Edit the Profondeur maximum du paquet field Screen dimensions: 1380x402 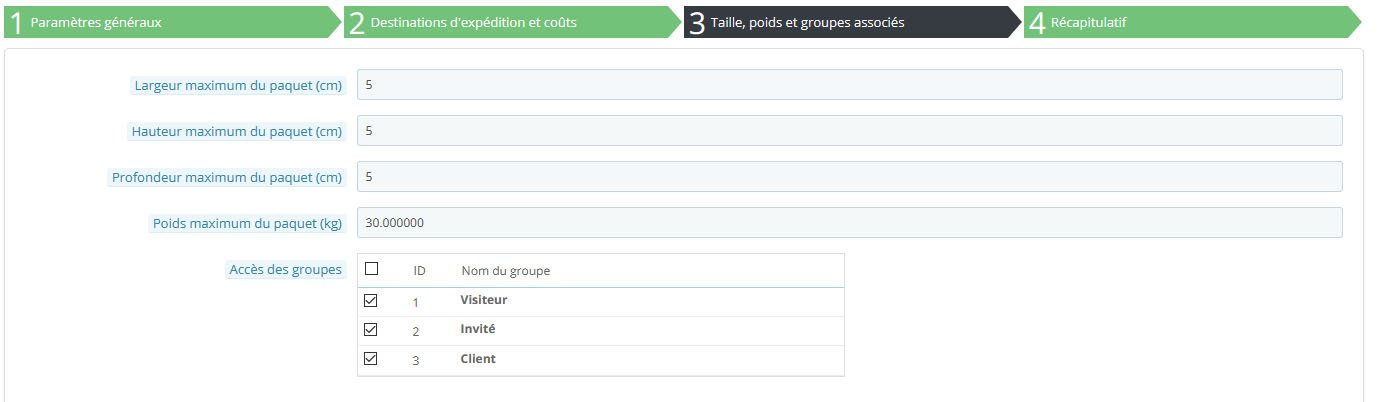(849, 177)
